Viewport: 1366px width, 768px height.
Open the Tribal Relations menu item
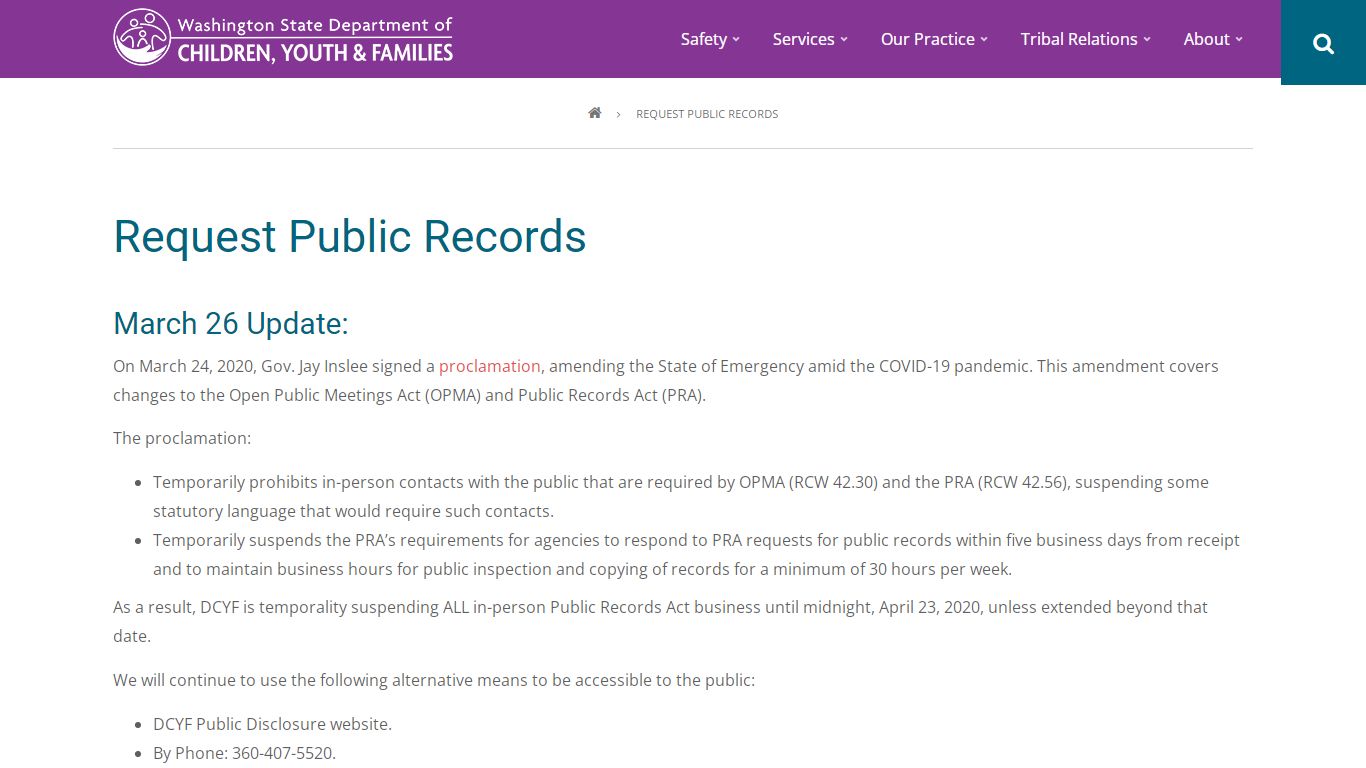tap(1079, 39)
